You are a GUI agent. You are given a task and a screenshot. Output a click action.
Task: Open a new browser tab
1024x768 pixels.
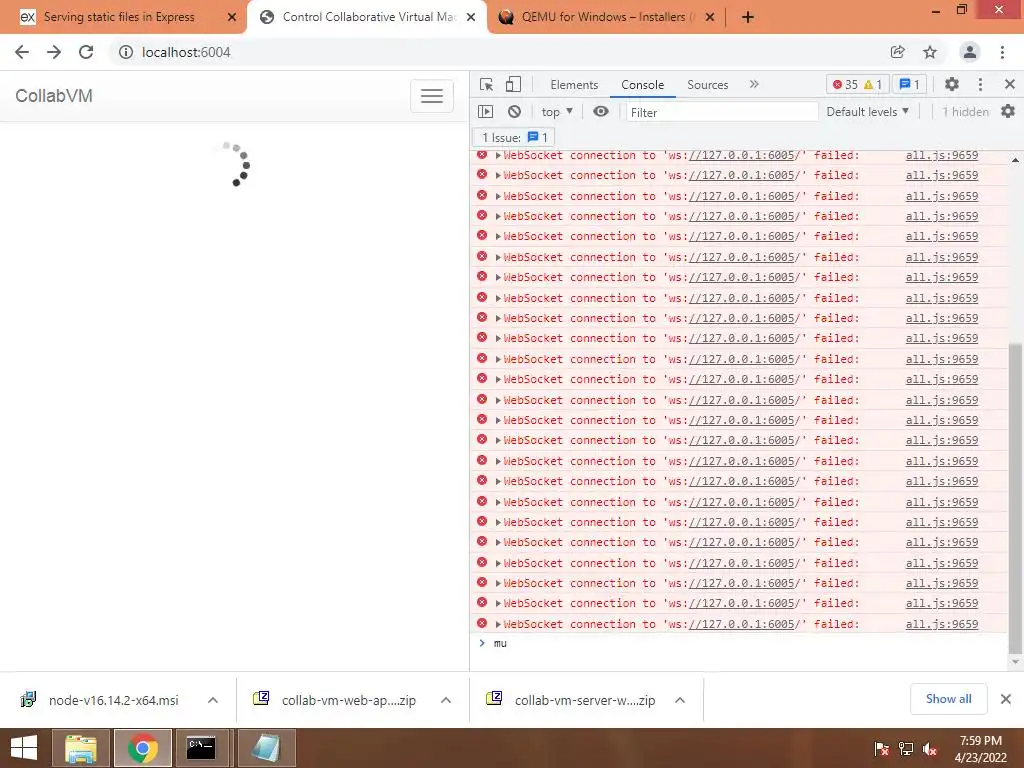(748, 17)
